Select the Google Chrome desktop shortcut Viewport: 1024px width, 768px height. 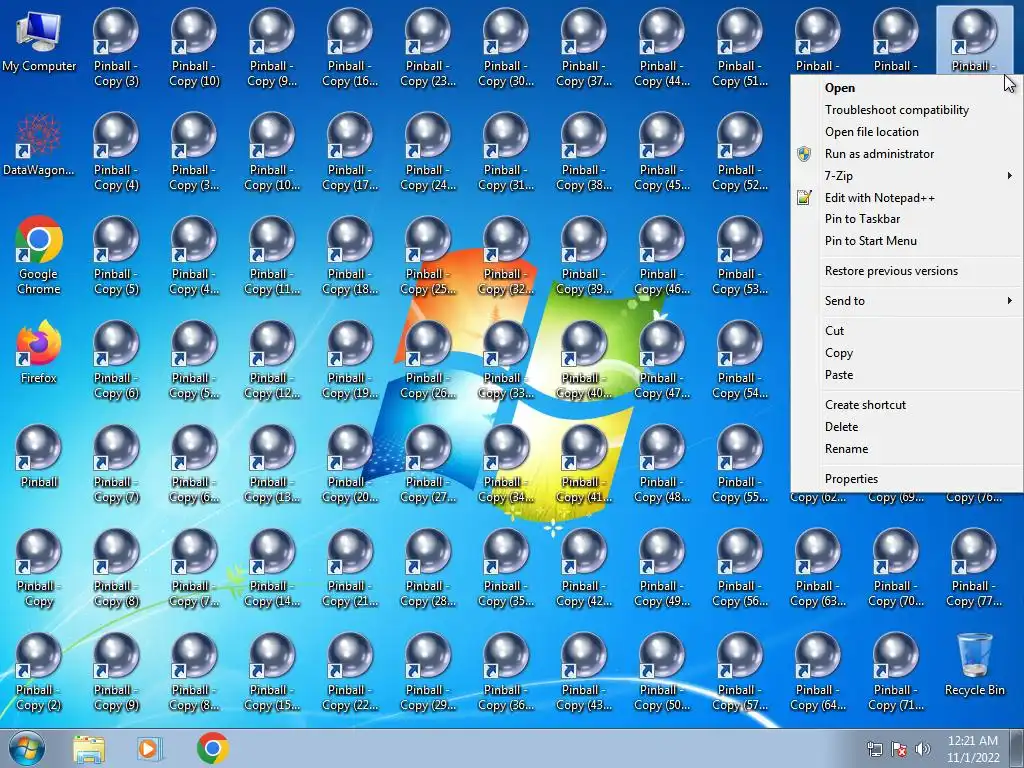click(39, 255)
